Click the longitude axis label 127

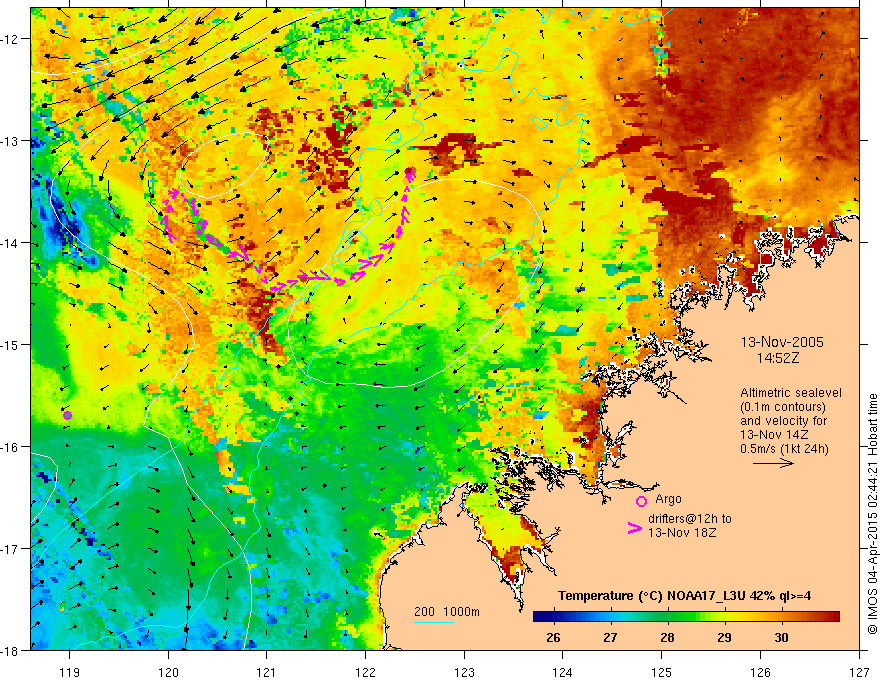coord(859,672)
